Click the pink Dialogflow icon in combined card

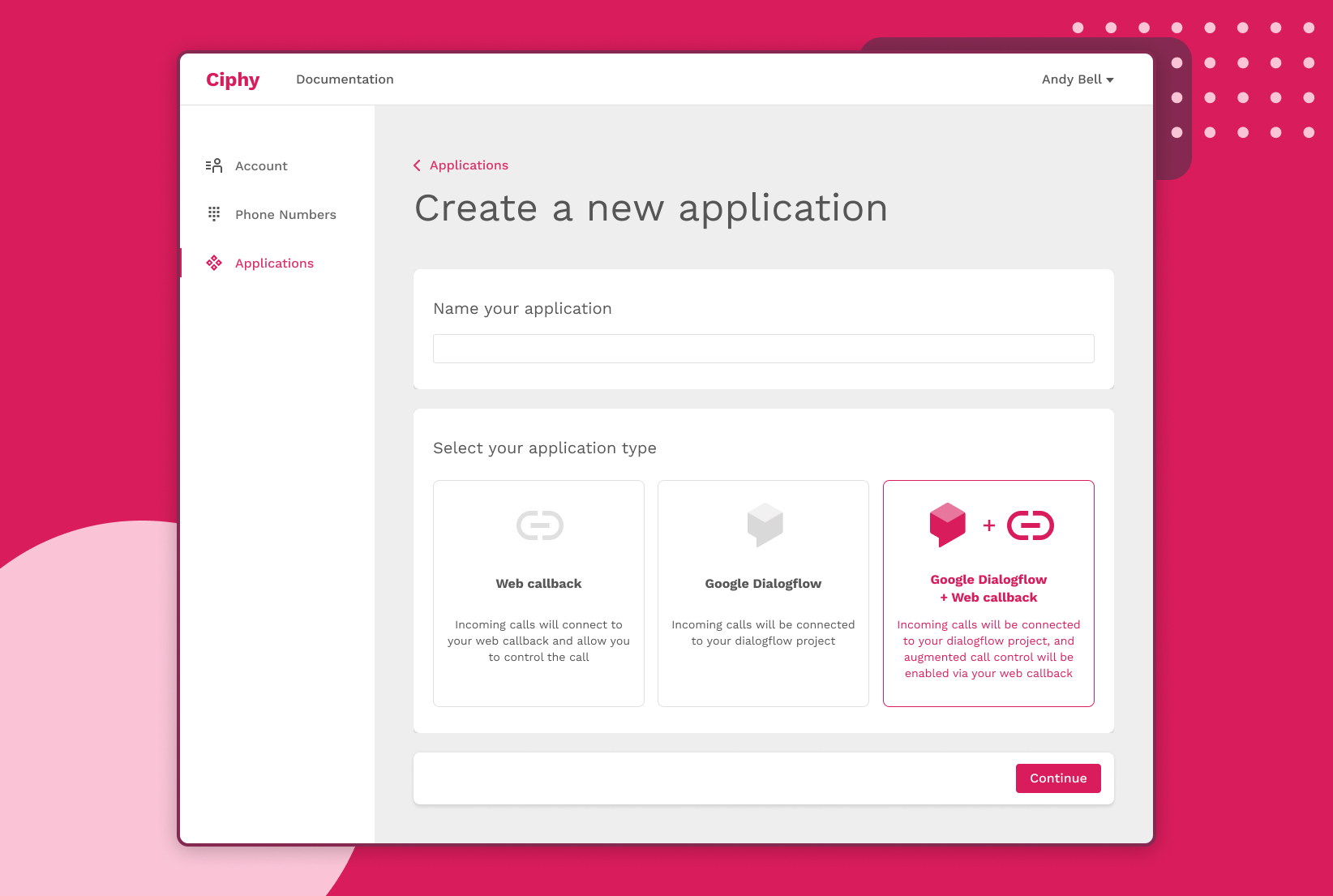(947, 524)
